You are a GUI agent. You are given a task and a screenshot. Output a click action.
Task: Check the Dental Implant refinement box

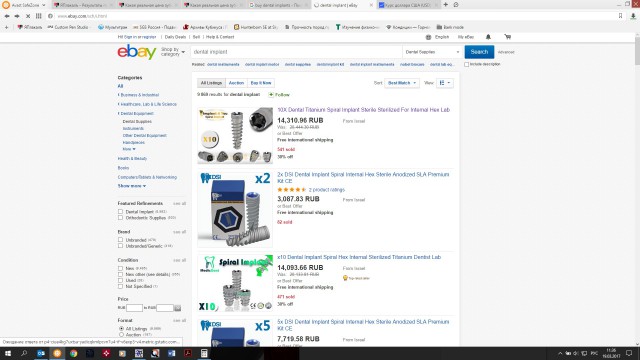point(120,211)
